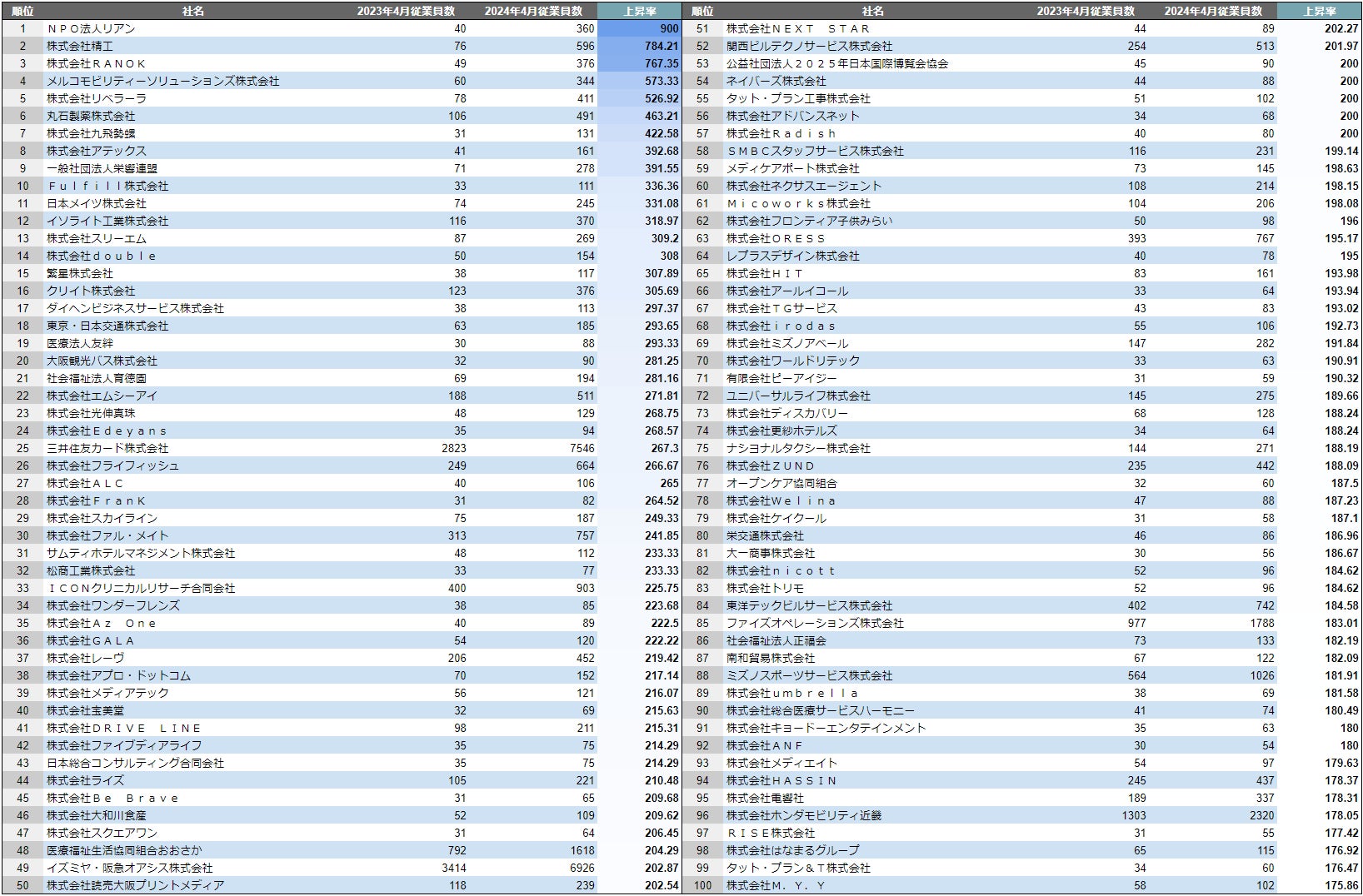The height and width of the screenshot is (896, 1363).
Task: Select 株式会社リベラーラ in the company list
Action: pos(97,98)
